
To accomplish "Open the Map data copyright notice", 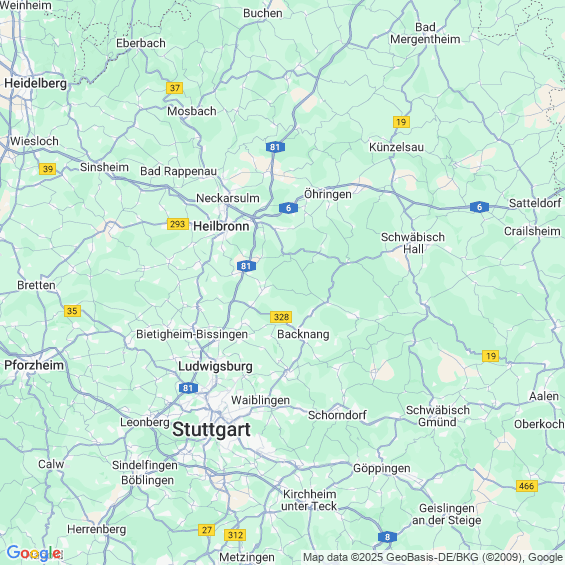I will tap(433, 557).
